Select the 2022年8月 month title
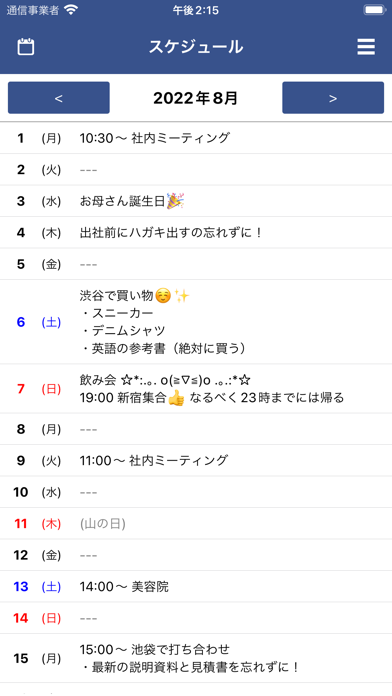 click(x=196, y=98)
